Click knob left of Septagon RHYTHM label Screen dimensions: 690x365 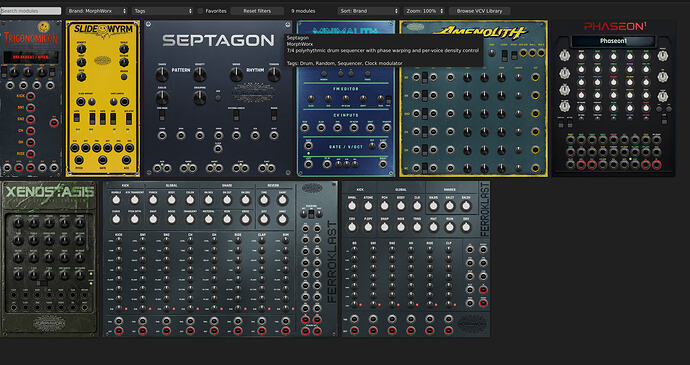click(236, 75)
